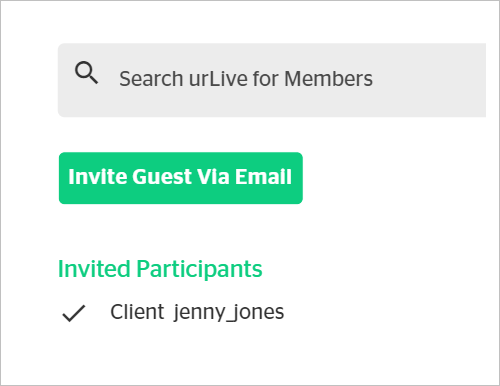Viewport: 500px width, 386px height.
Task: Tap the tick icon in participants list
Action: (x=74, y=313)
